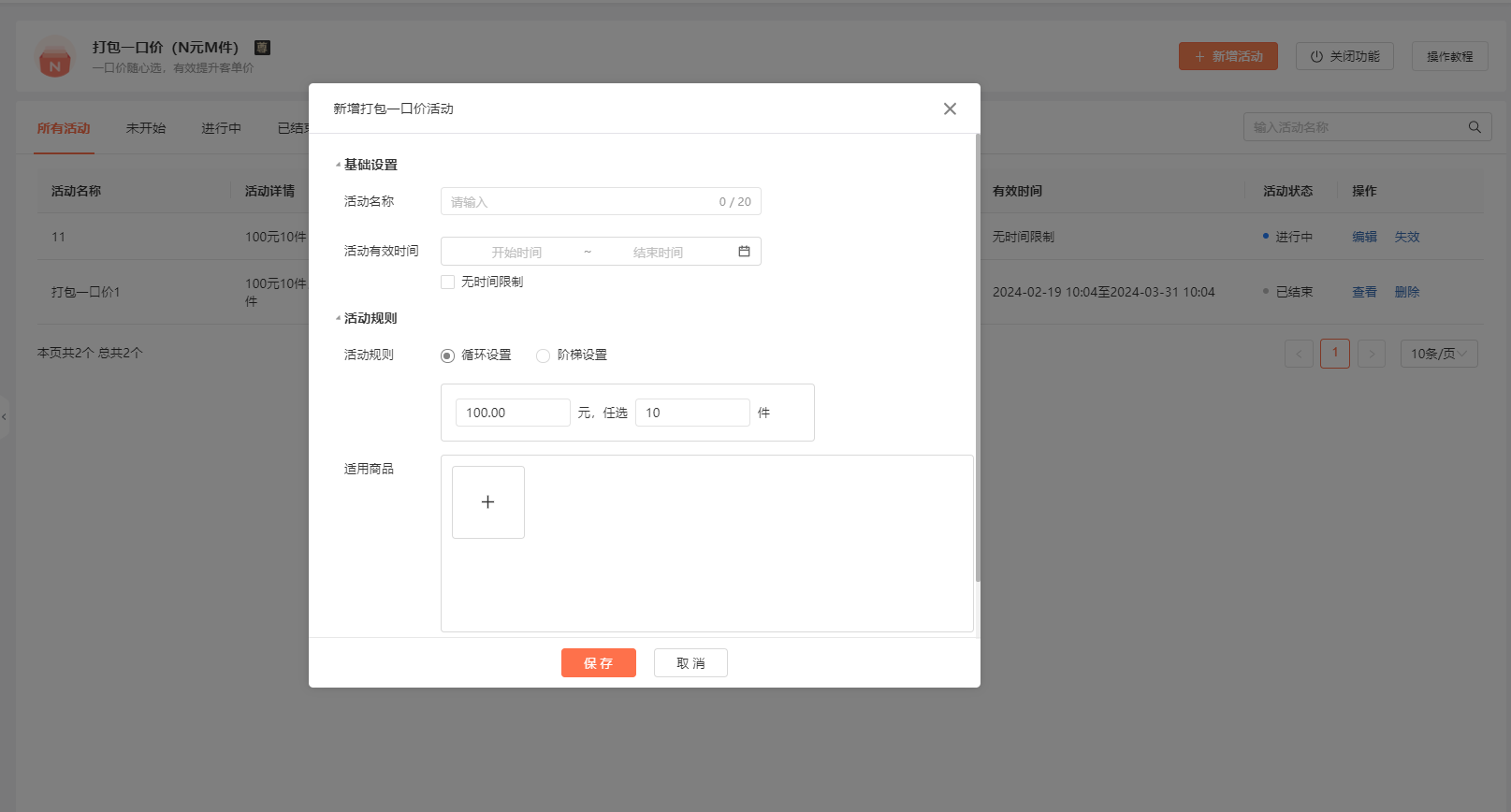This screenshot has width=1511, height=812.
Task: Select the 阶梯设置 radio option
Action: click(x=543, y=355)
